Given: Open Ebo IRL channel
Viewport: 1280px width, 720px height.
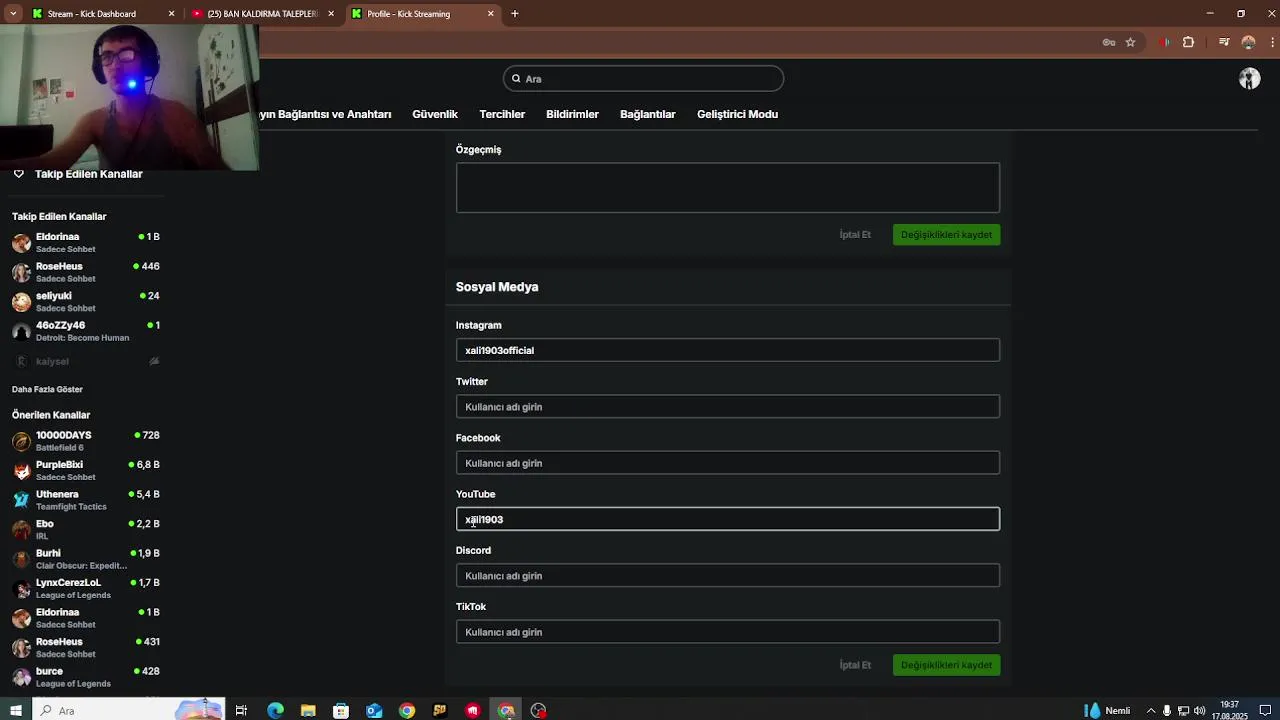Looking at the screenshot, I should 85,529.
